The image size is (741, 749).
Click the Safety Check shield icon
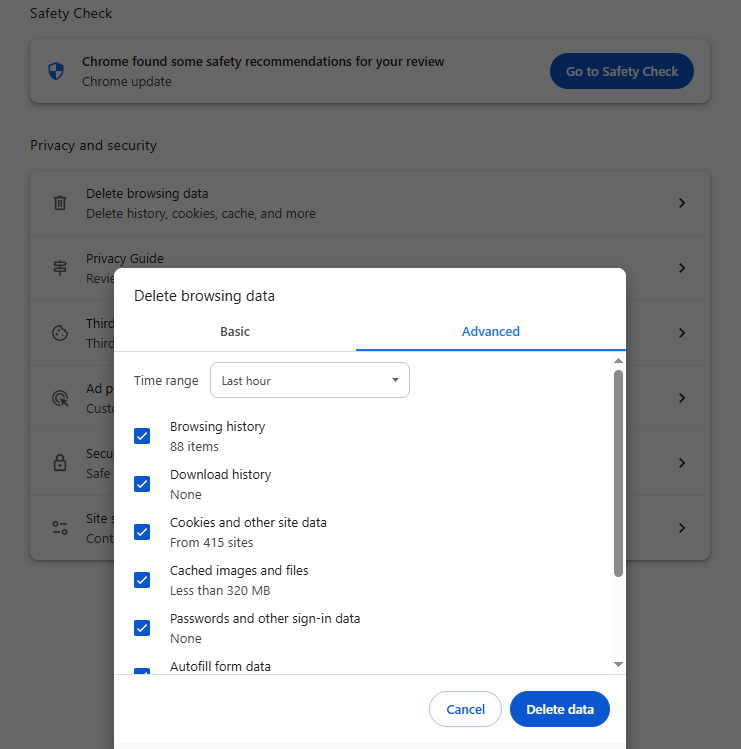coord(56,71)
